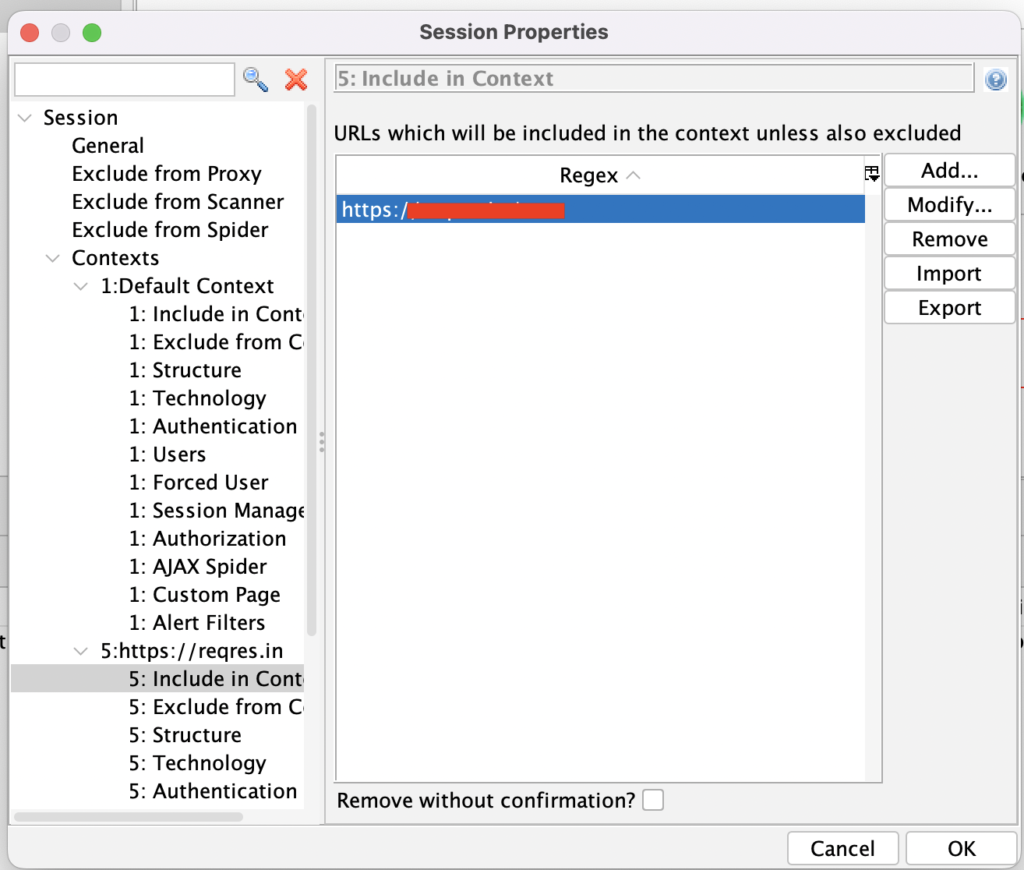Toggle Remove without confirmation checkbox
The image size is (1024, 870).
[652, 799]
